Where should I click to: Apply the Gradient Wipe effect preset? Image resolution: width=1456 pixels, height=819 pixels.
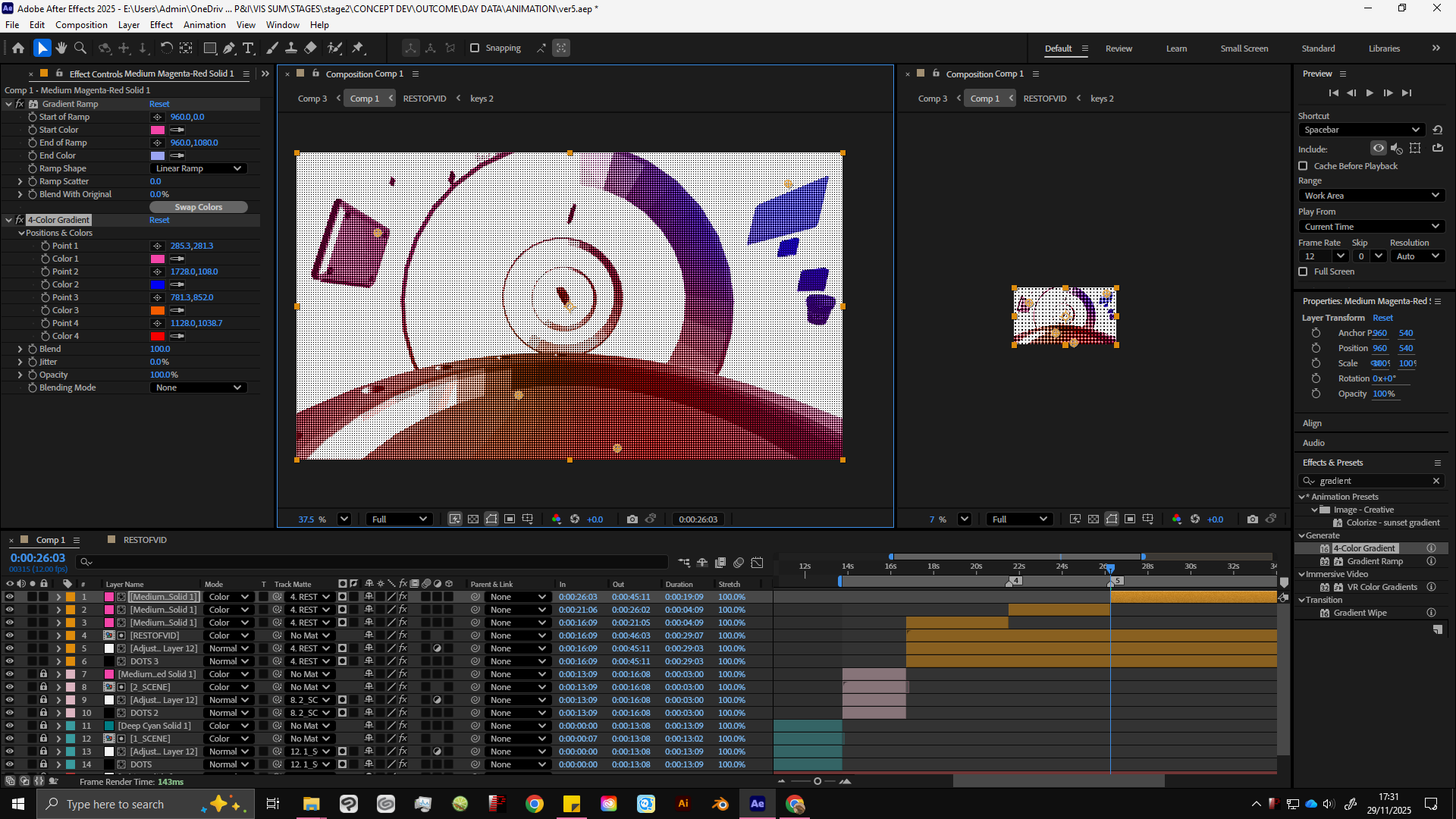1360,613
